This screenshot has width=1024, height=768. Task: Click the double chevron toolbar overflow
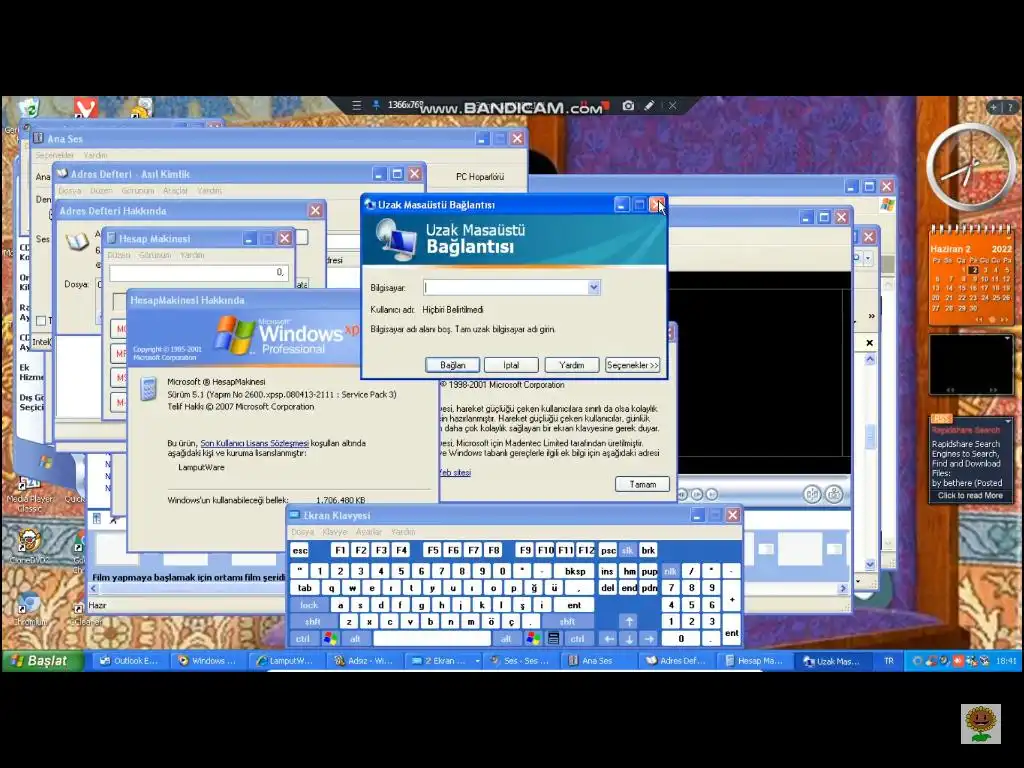pos(871,316)
